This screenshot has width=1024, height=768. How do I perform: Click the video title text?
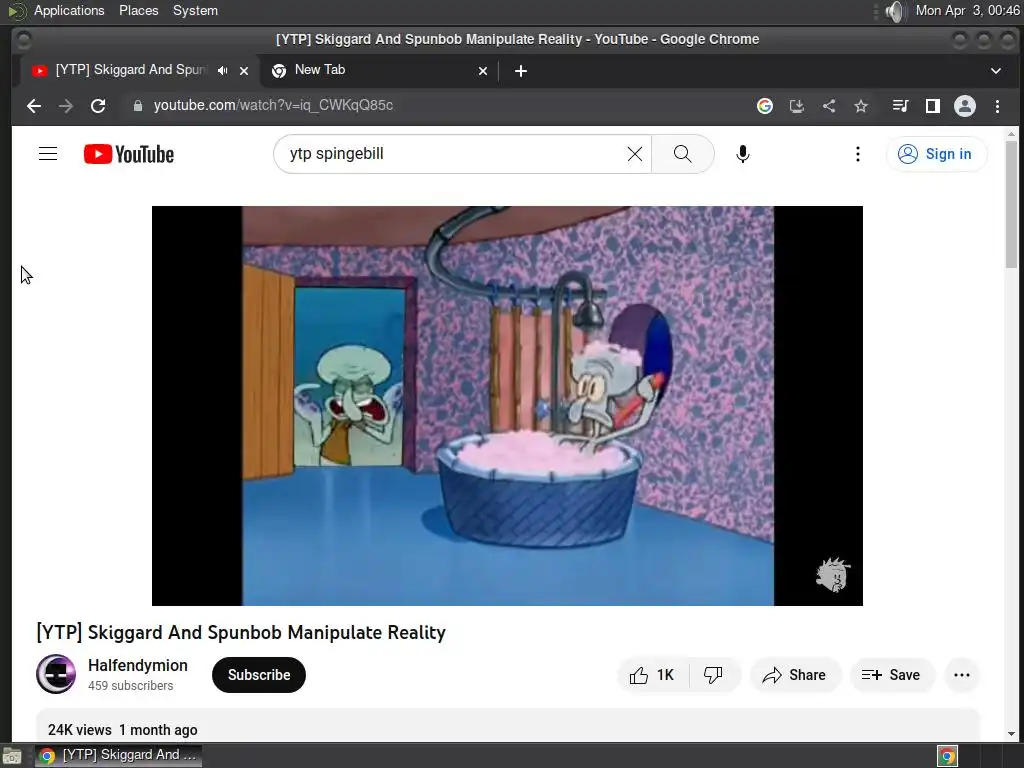coord(241,633)
